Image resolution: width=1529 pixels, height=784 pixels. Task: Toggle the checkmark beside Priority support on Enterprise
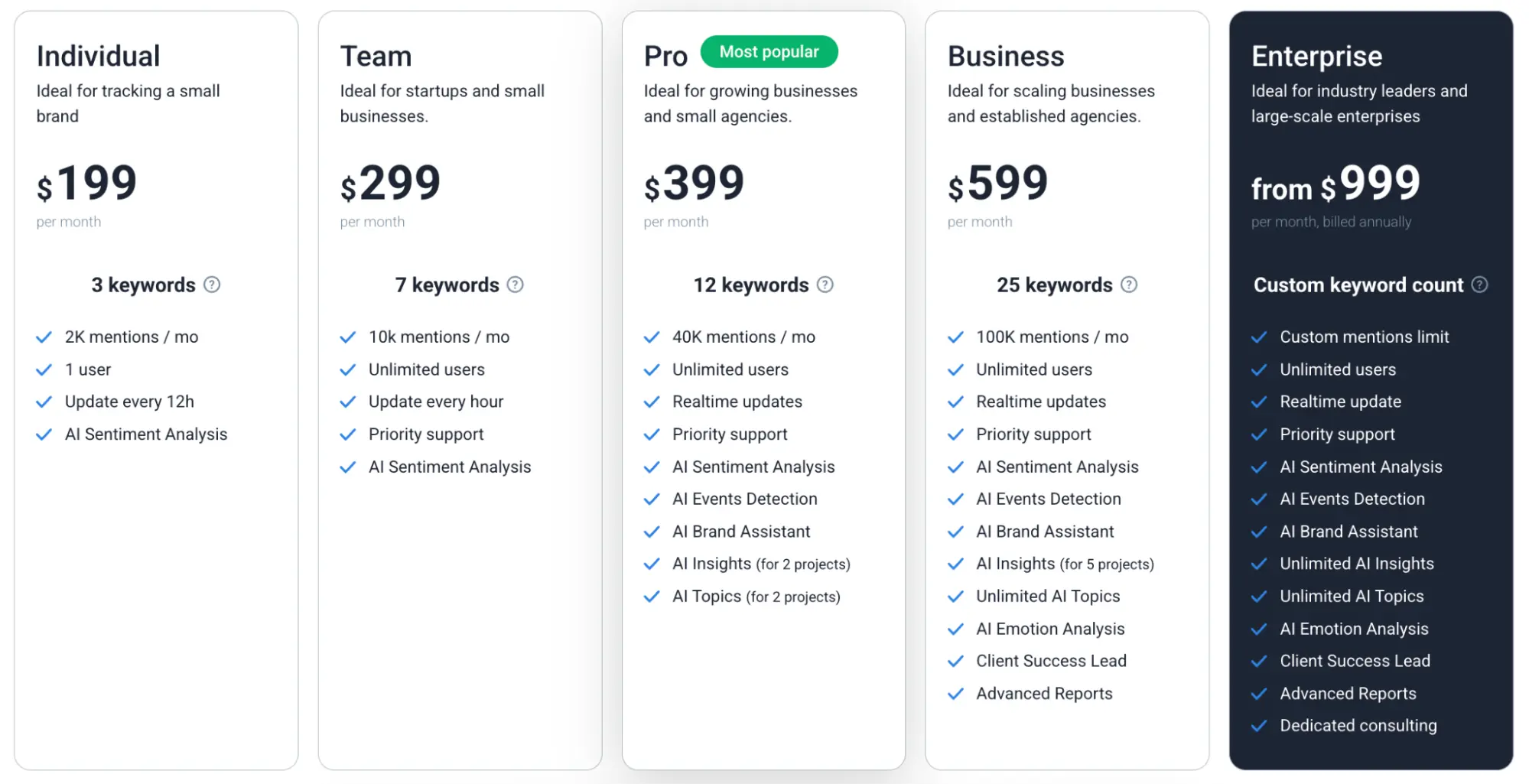tap(1259, 434)
